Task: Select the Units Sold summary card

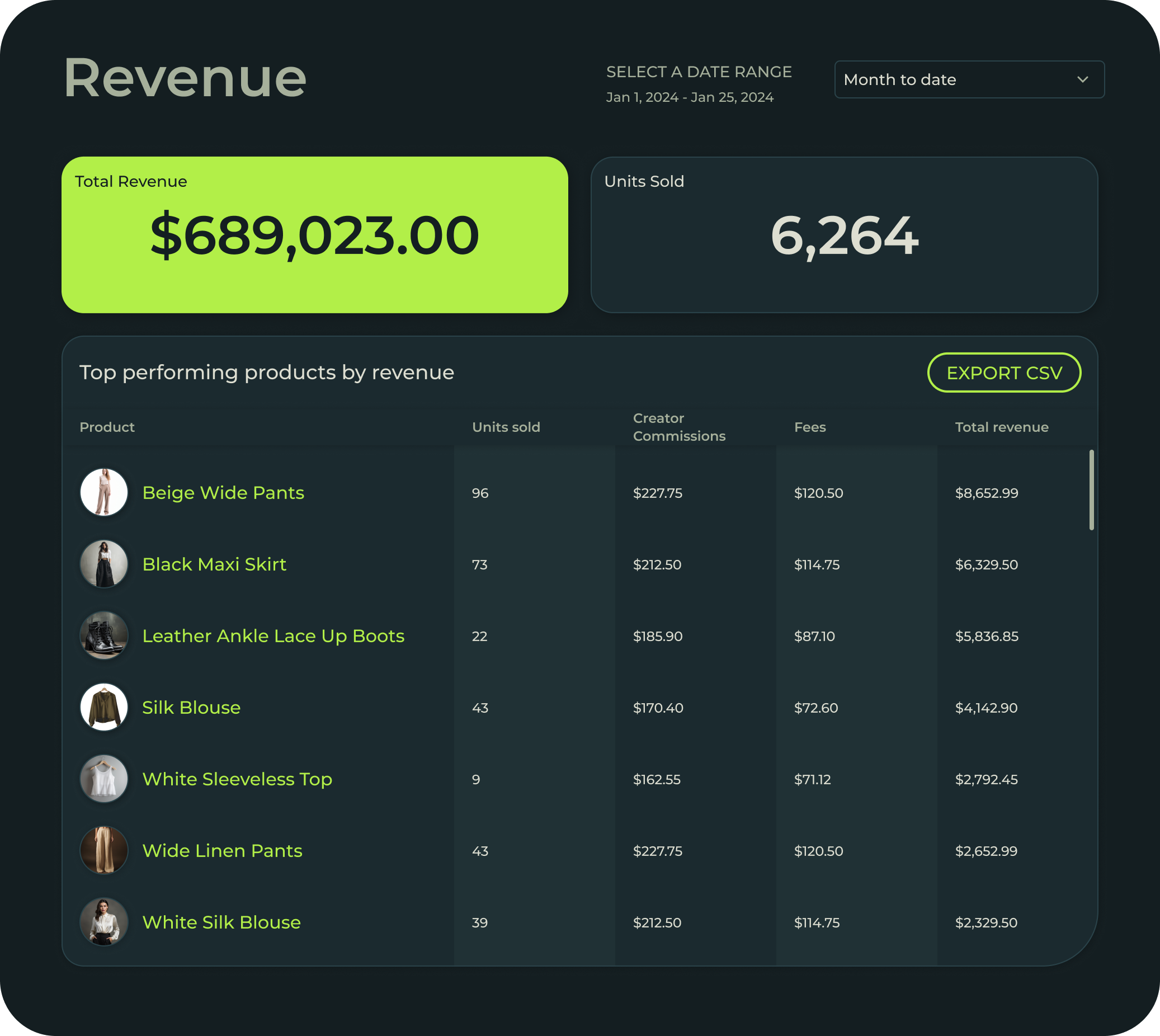Action: [843, 234]
